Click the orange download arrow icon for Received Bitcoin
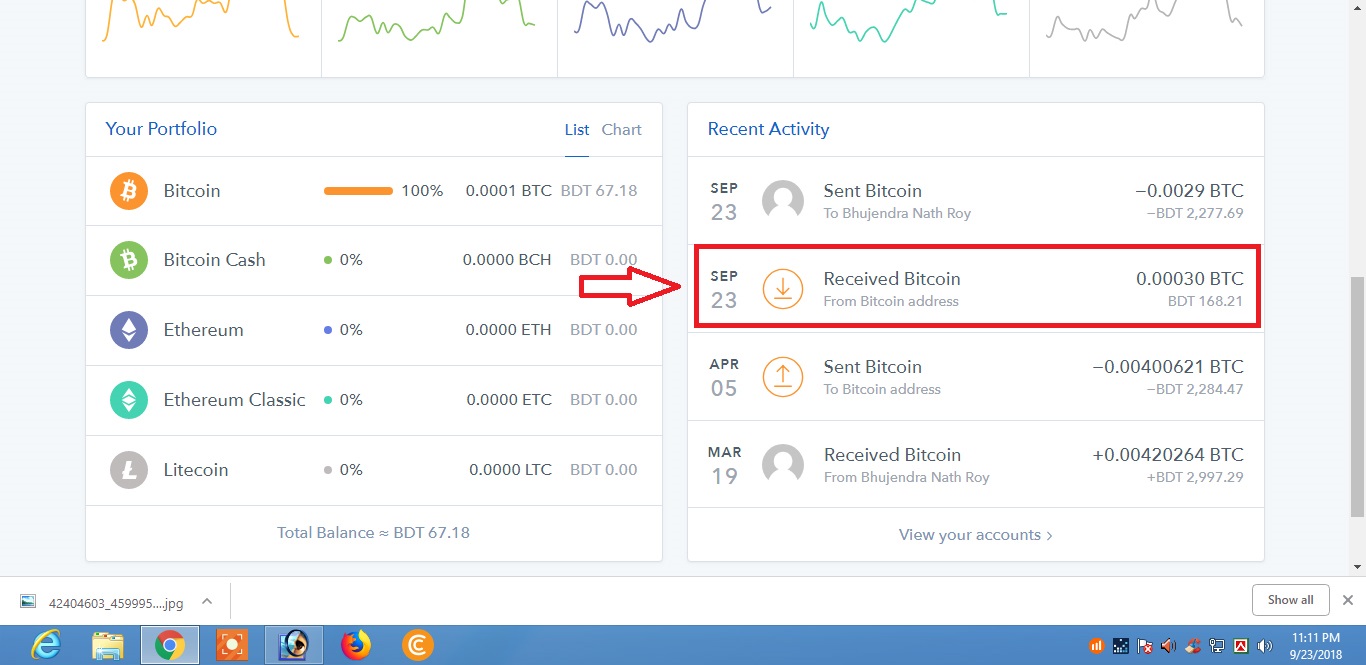Viewport: 1366px width, 665px height. click(x=783, y=289)
